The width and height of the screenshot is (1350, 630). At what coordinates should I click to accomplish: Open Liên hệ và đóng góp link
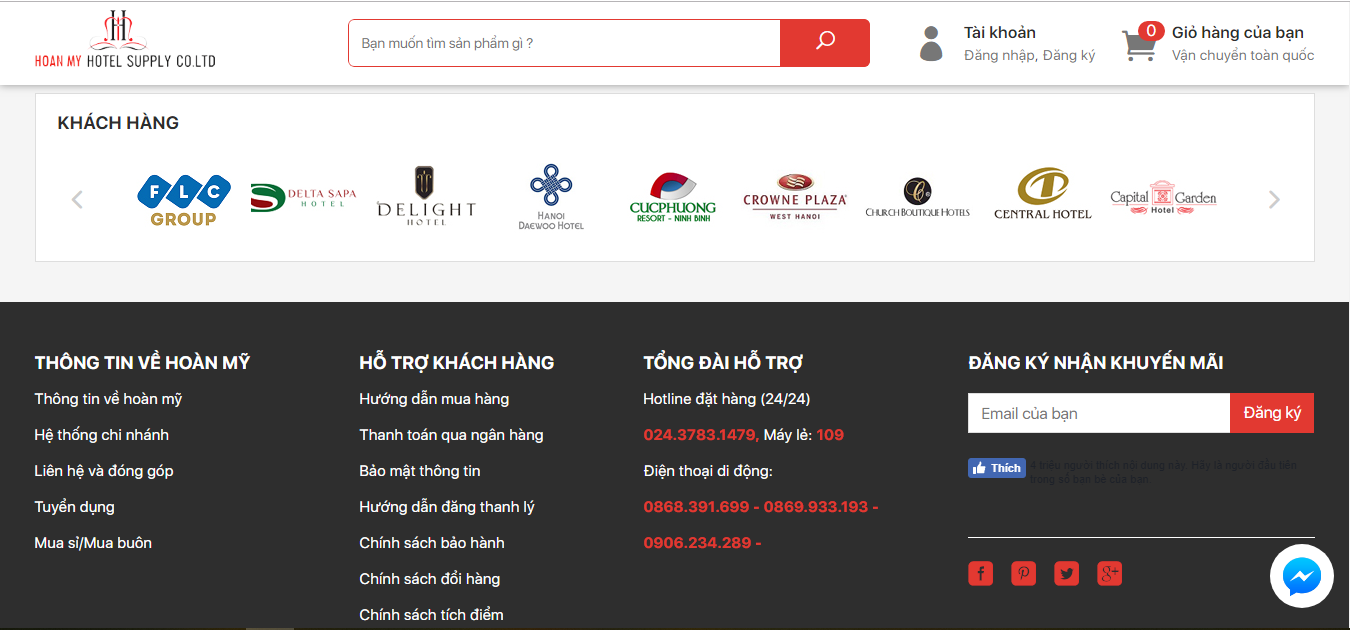104,471
